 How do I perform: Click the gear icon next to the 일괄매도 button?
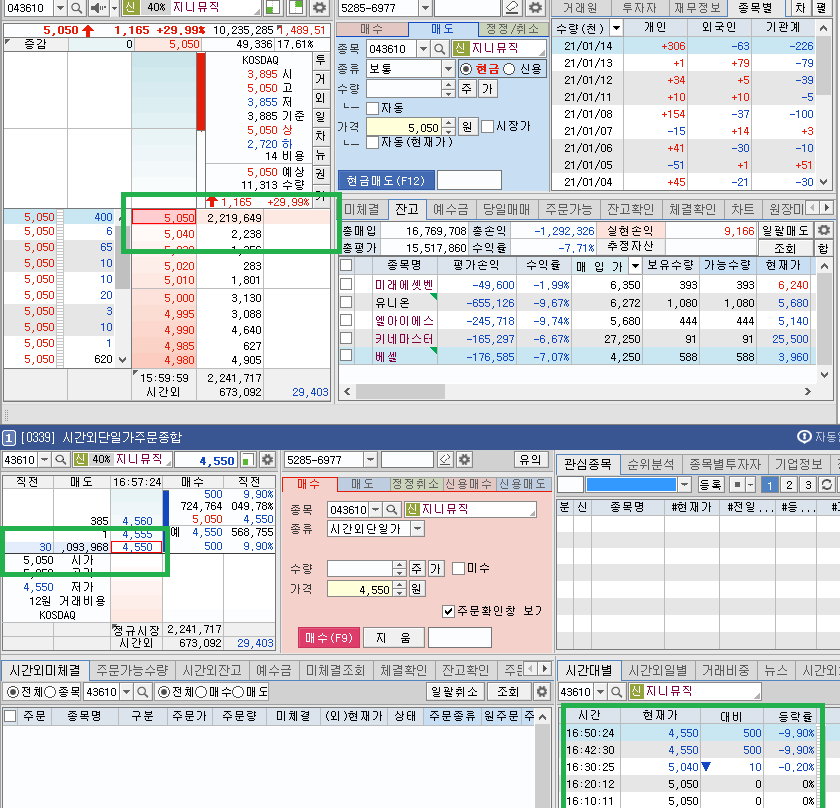click(x=824, y=231)
